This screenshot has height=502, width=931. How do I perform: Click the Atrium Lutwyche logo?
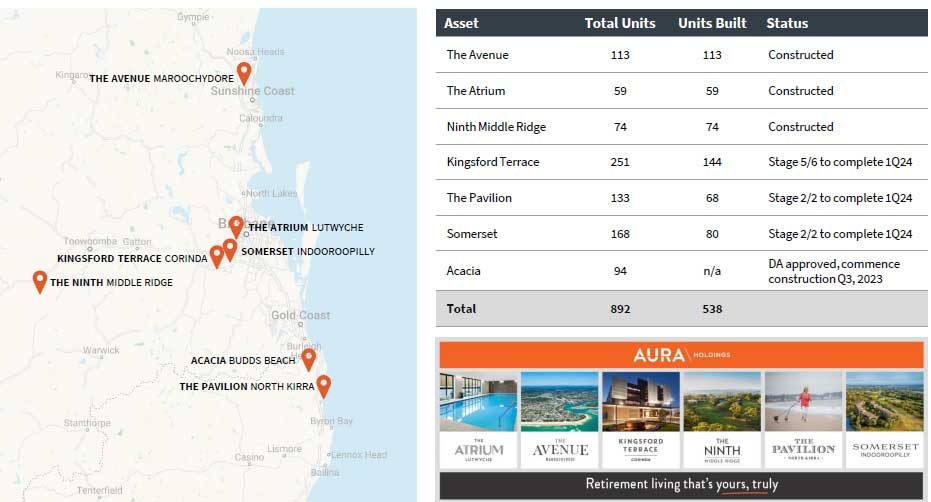click(479, 450)
